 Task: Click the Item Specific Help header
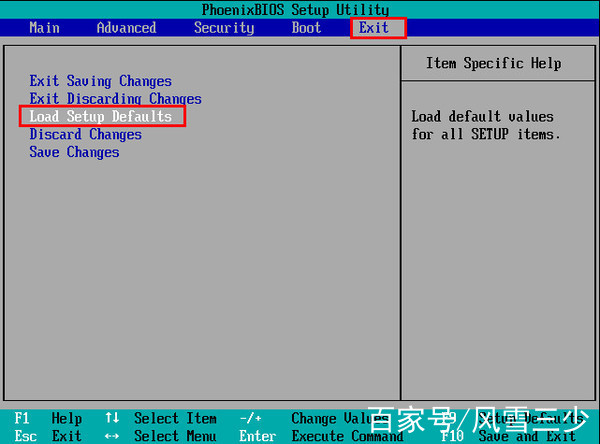(x=494, y=63)
